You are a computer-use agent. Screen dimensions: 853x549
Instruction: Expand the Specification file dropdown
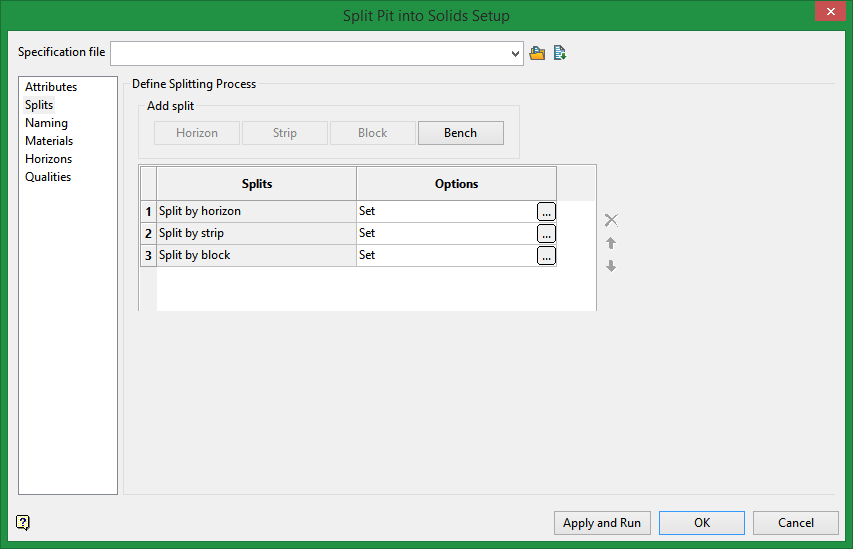click(515, 53)
